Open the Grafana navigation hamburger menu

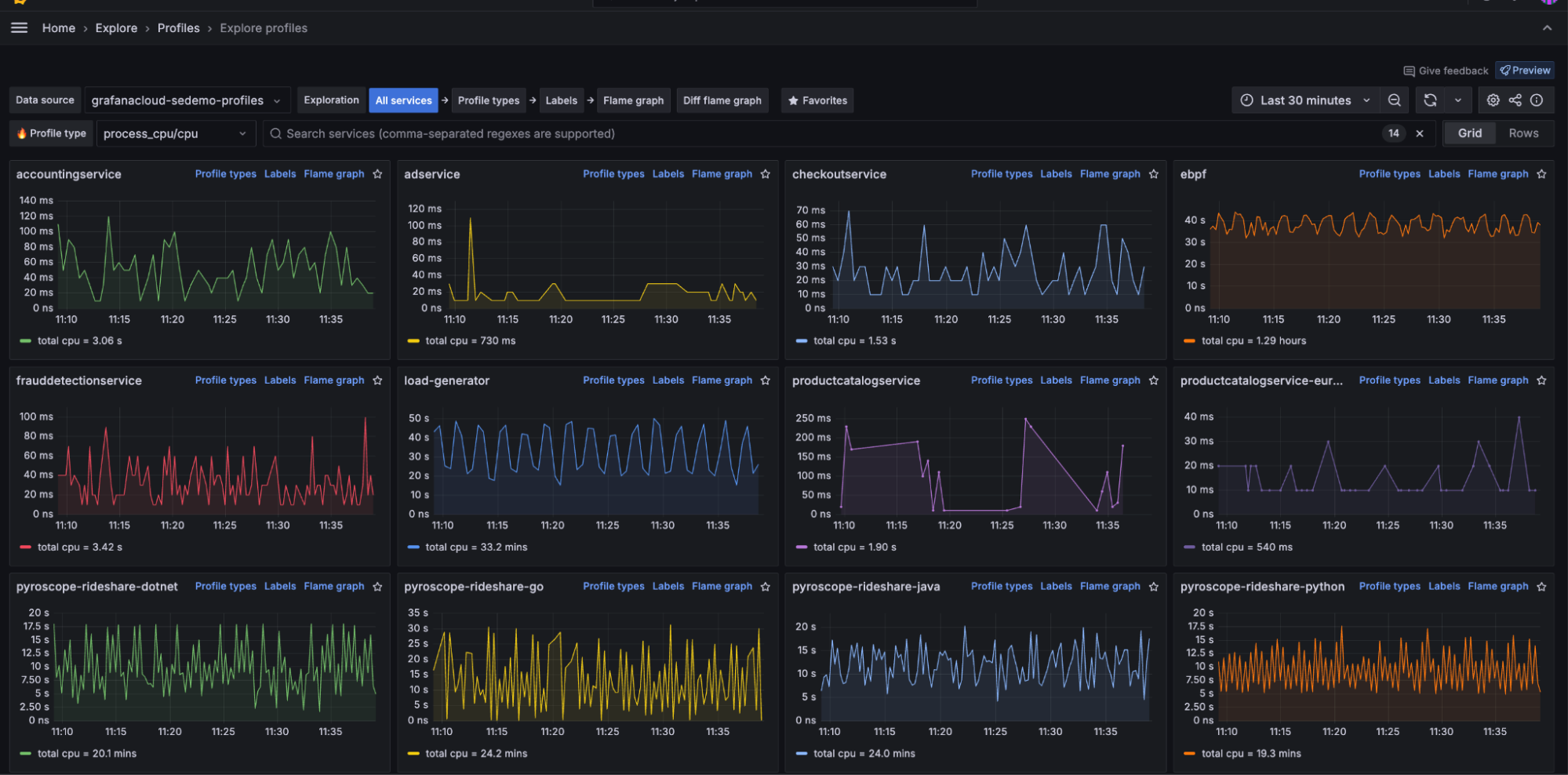coord(19,27)
